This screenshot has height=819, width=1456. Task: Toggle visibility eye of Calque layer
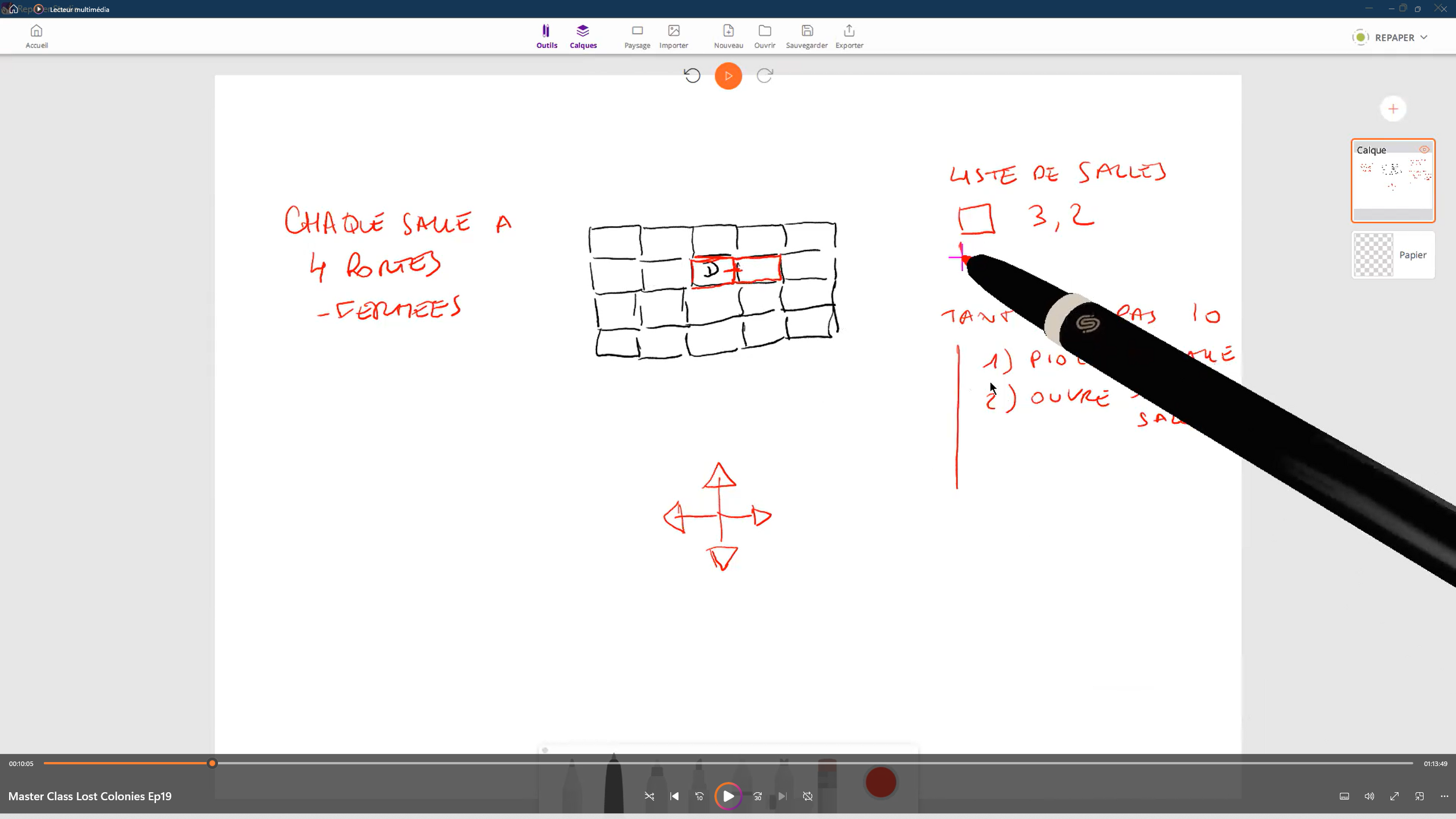click(1424, 150)
